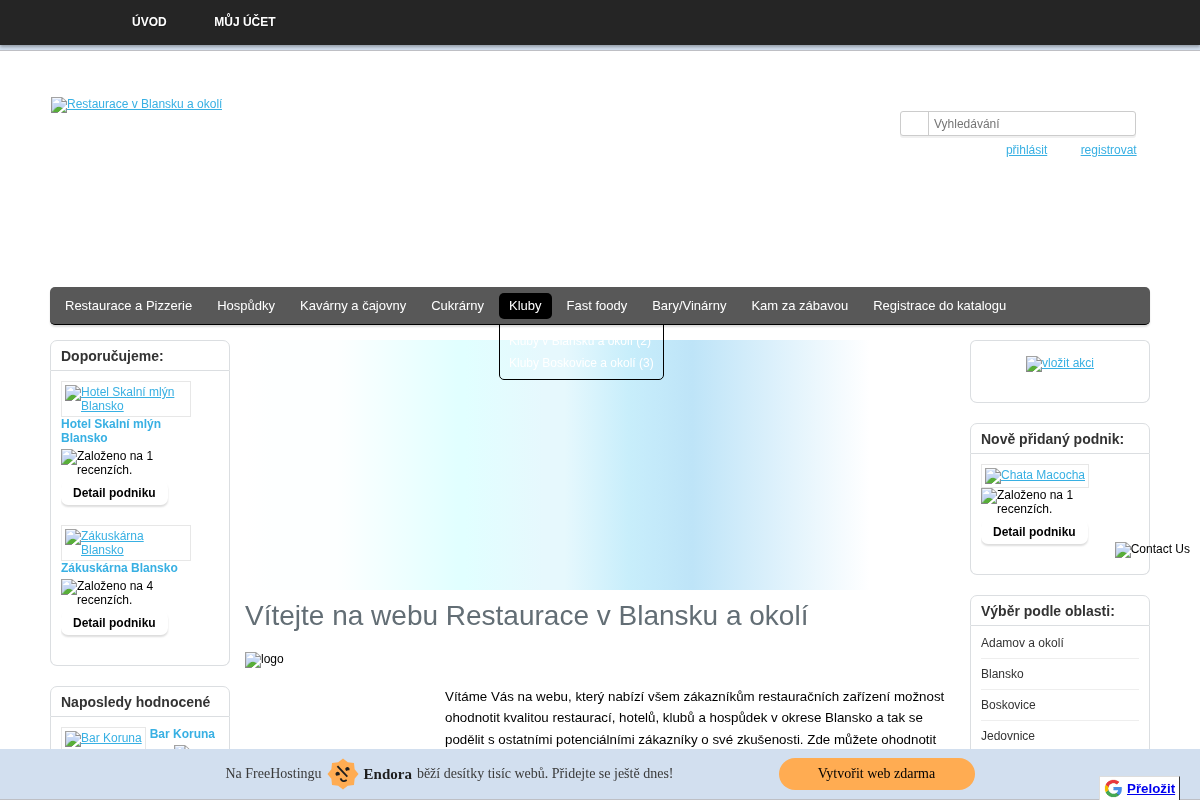
Task: Open the bold Hotel Skalní mlýn Blansko title link
Action: tap(111, 431)
